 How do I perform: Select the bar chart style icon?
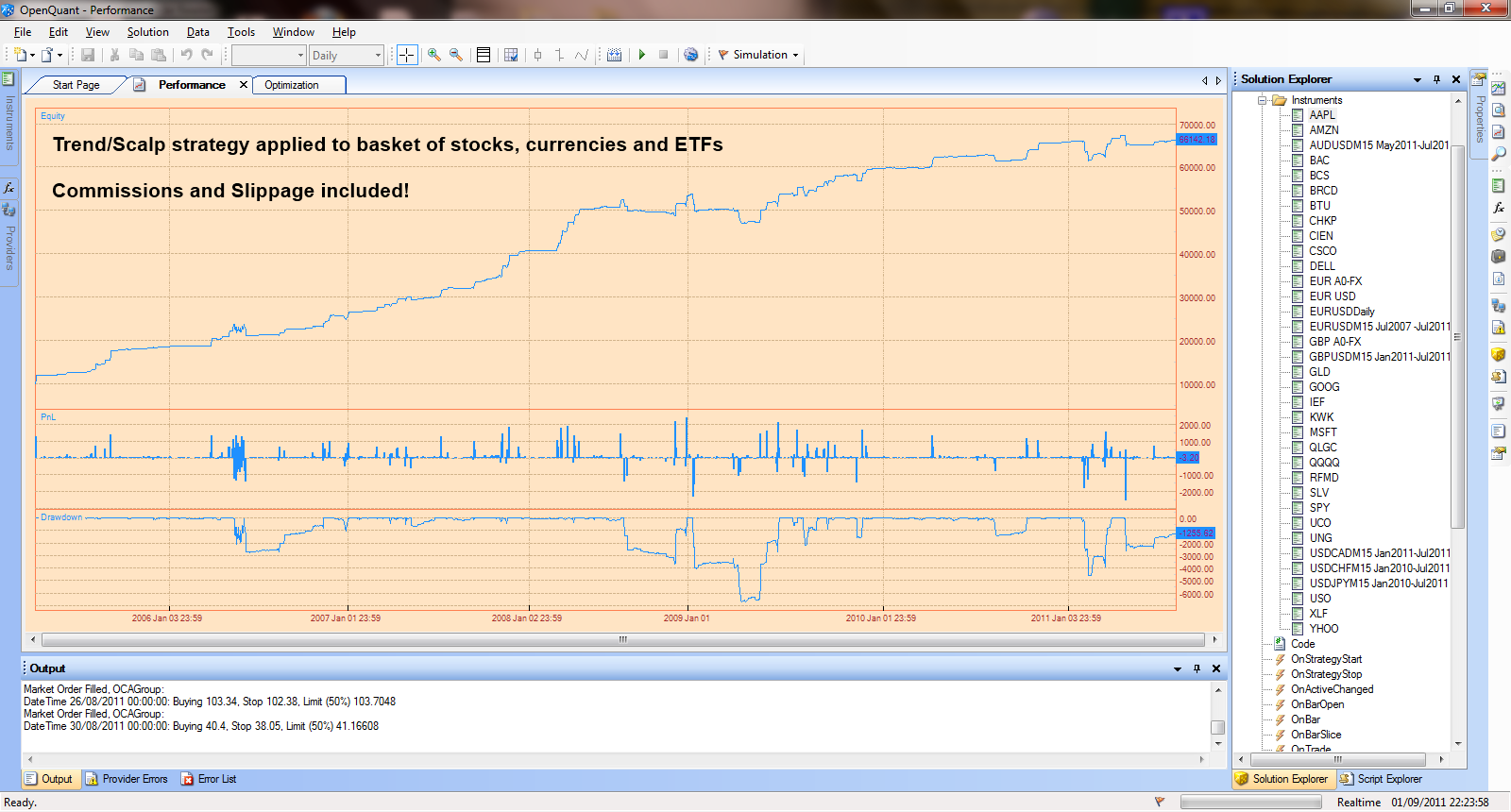point(560,55)
